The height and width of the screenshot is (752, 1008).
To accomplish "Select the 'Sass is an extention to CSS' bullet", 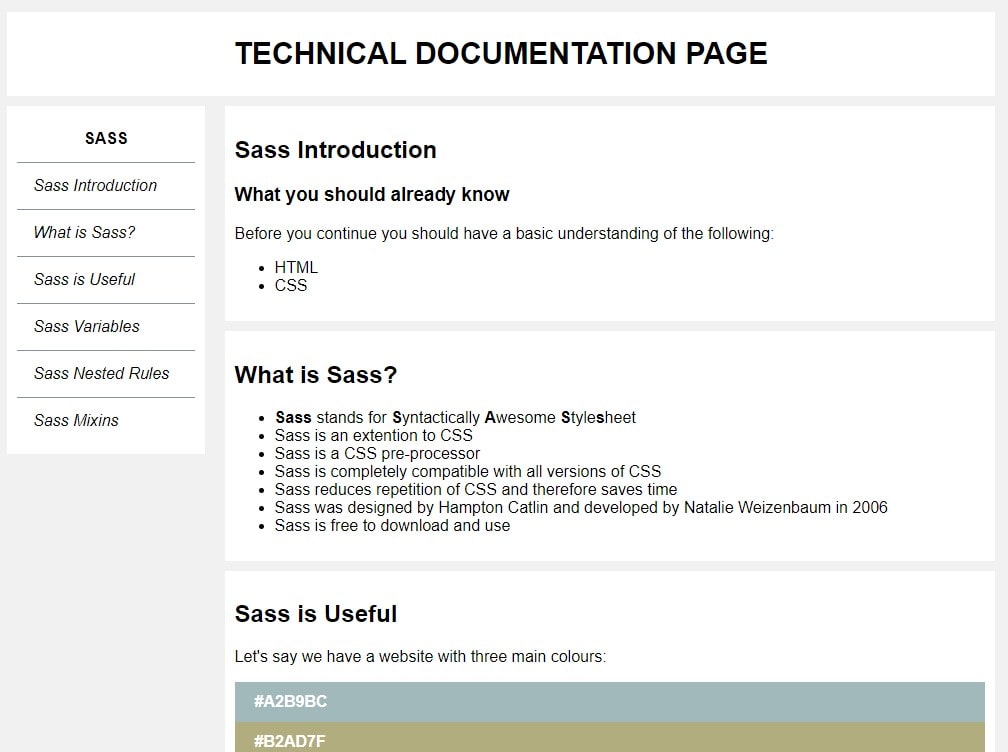I will (374, 435).
